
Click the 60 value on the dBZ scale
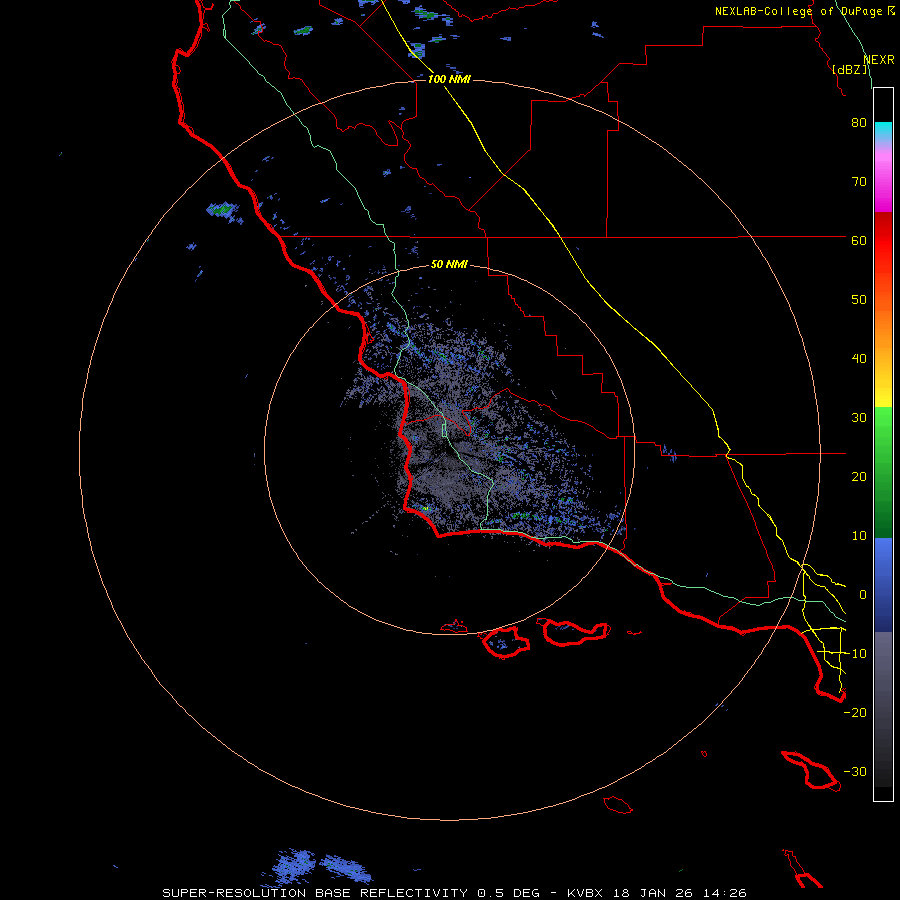tap(859, 241)
